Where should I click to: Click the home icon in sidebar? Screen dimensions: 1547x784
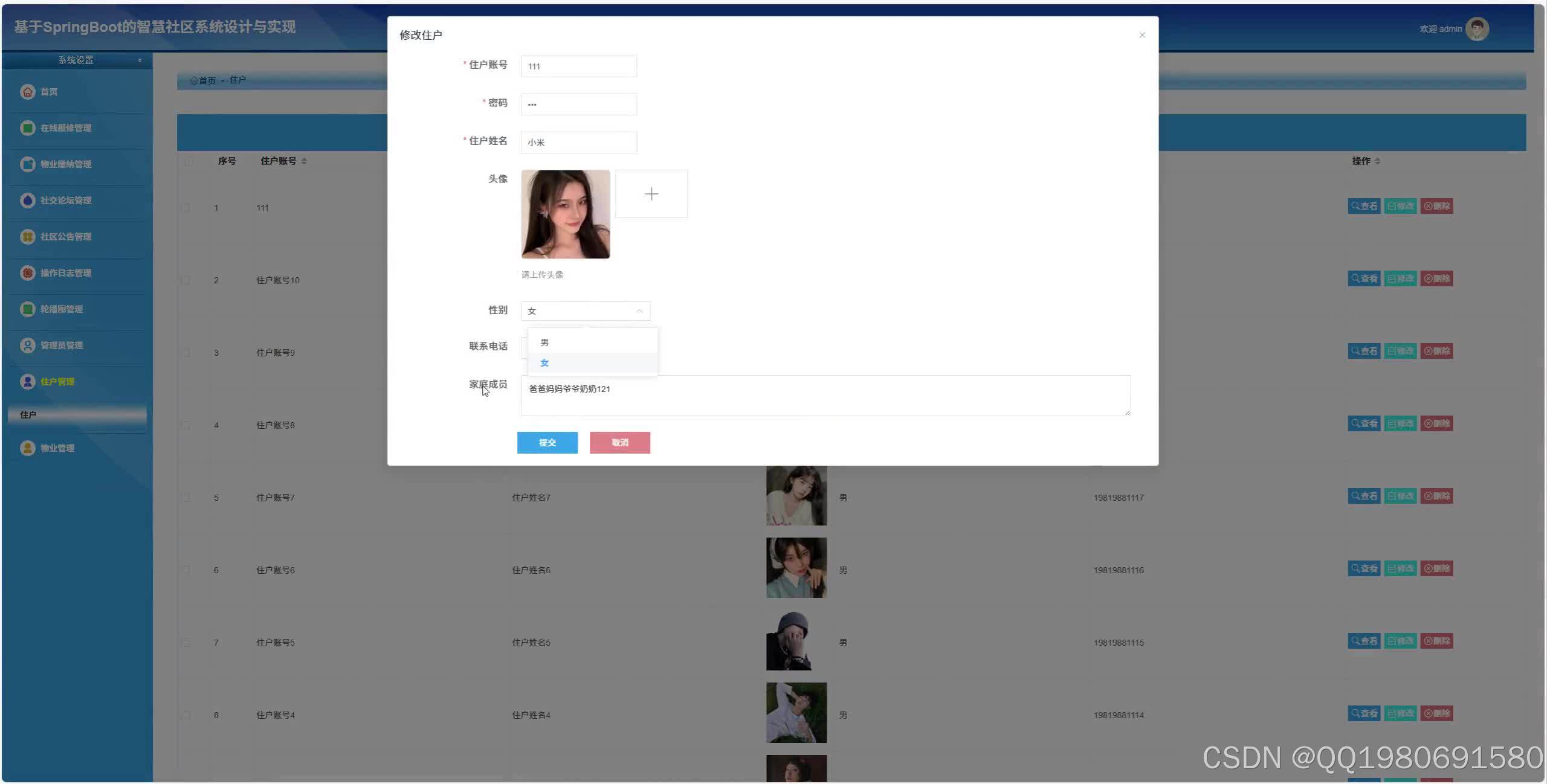[x=27, y=92]
